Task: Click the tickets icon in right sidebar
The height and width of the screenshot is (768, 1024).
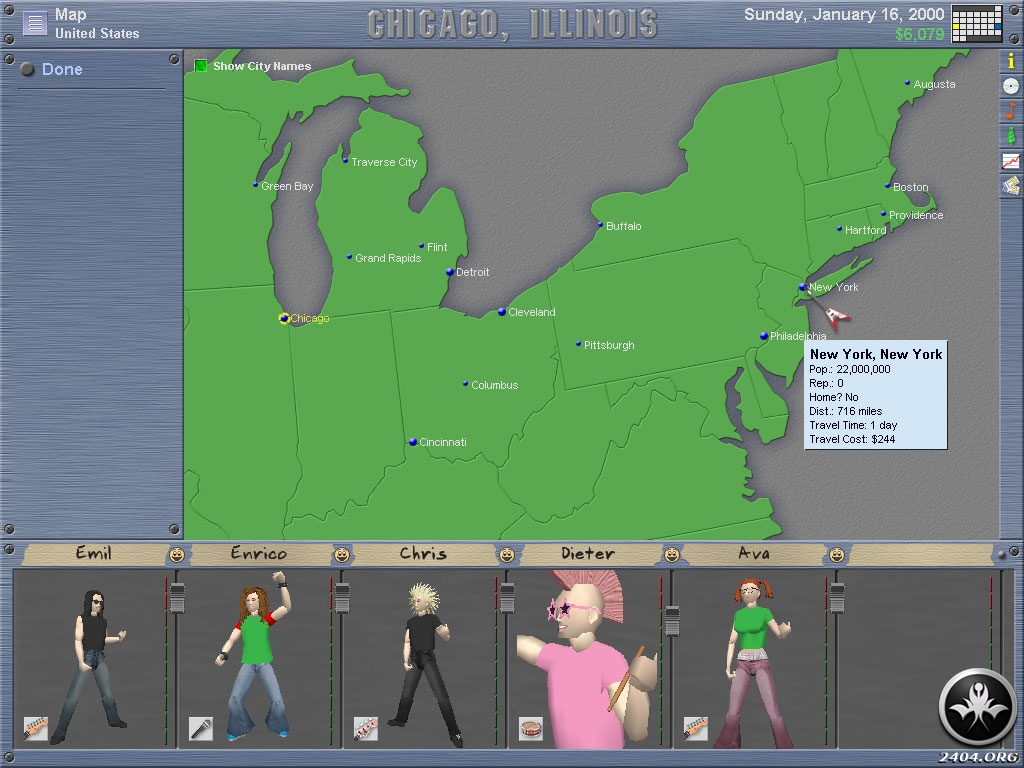Action: pyautogui.click(x=1011, y=186)
